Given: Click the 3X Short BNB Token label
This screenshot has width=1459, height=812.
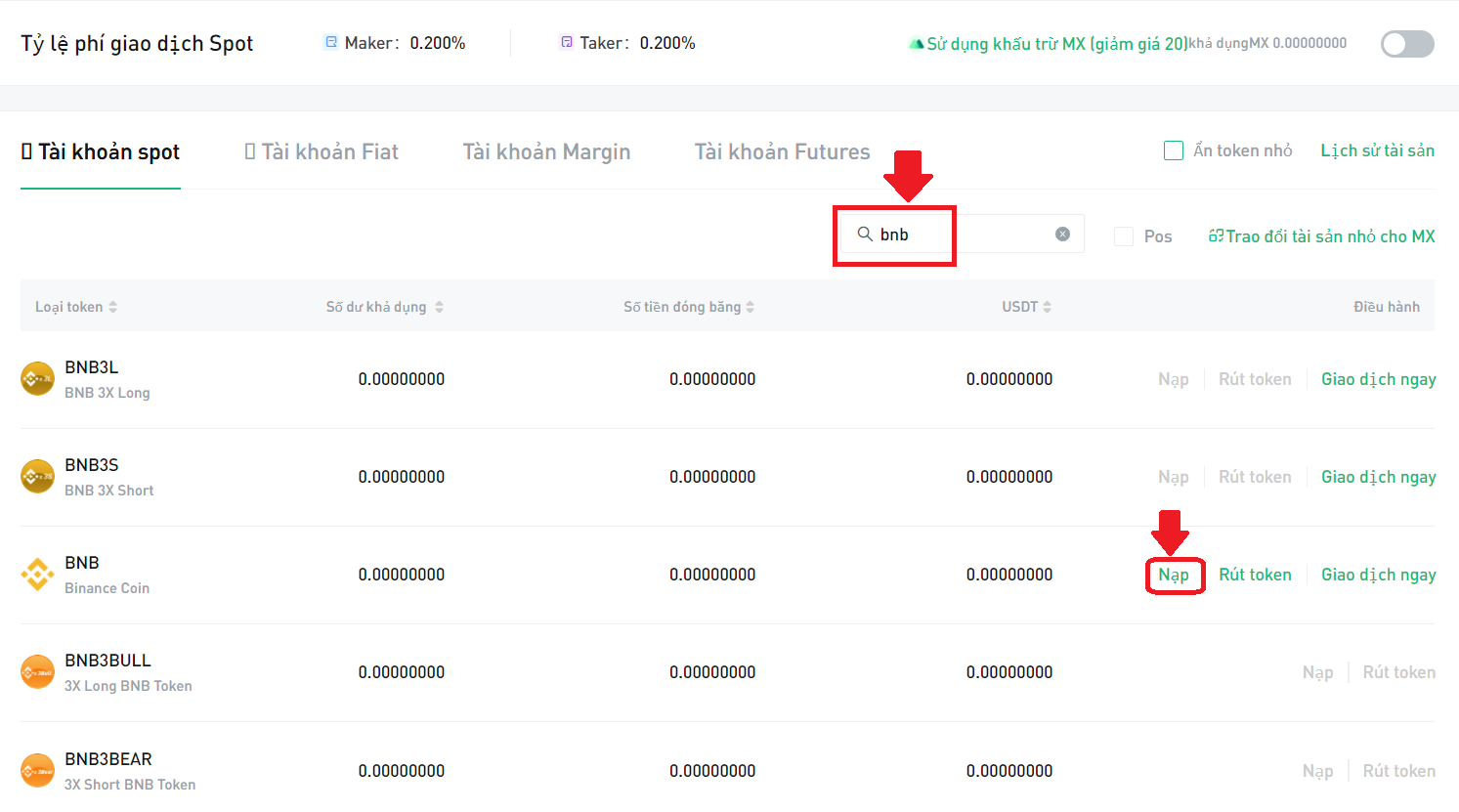Looking at the screenshot, I should (x=130, y=785).
